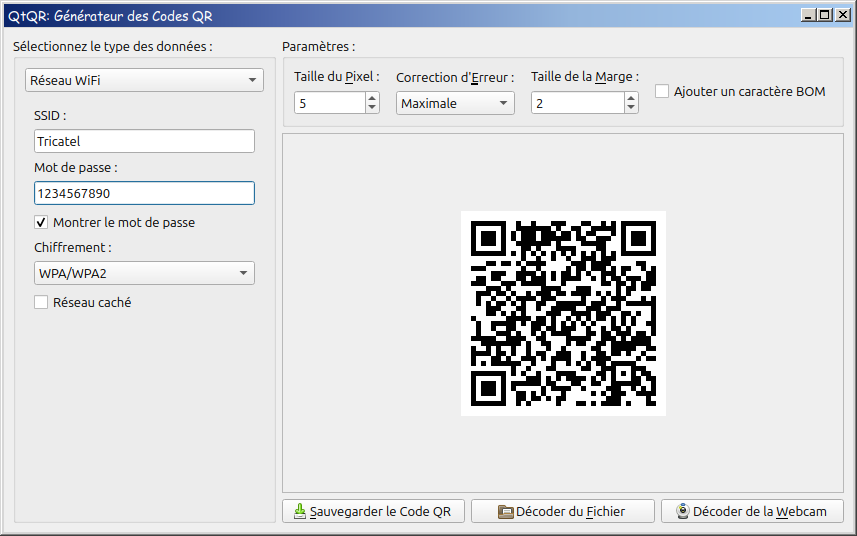Viewport: 857px width, 536px height.
Task: Click the 'SSID :' label
Action: pyautogui.click(x=50, y=116)
